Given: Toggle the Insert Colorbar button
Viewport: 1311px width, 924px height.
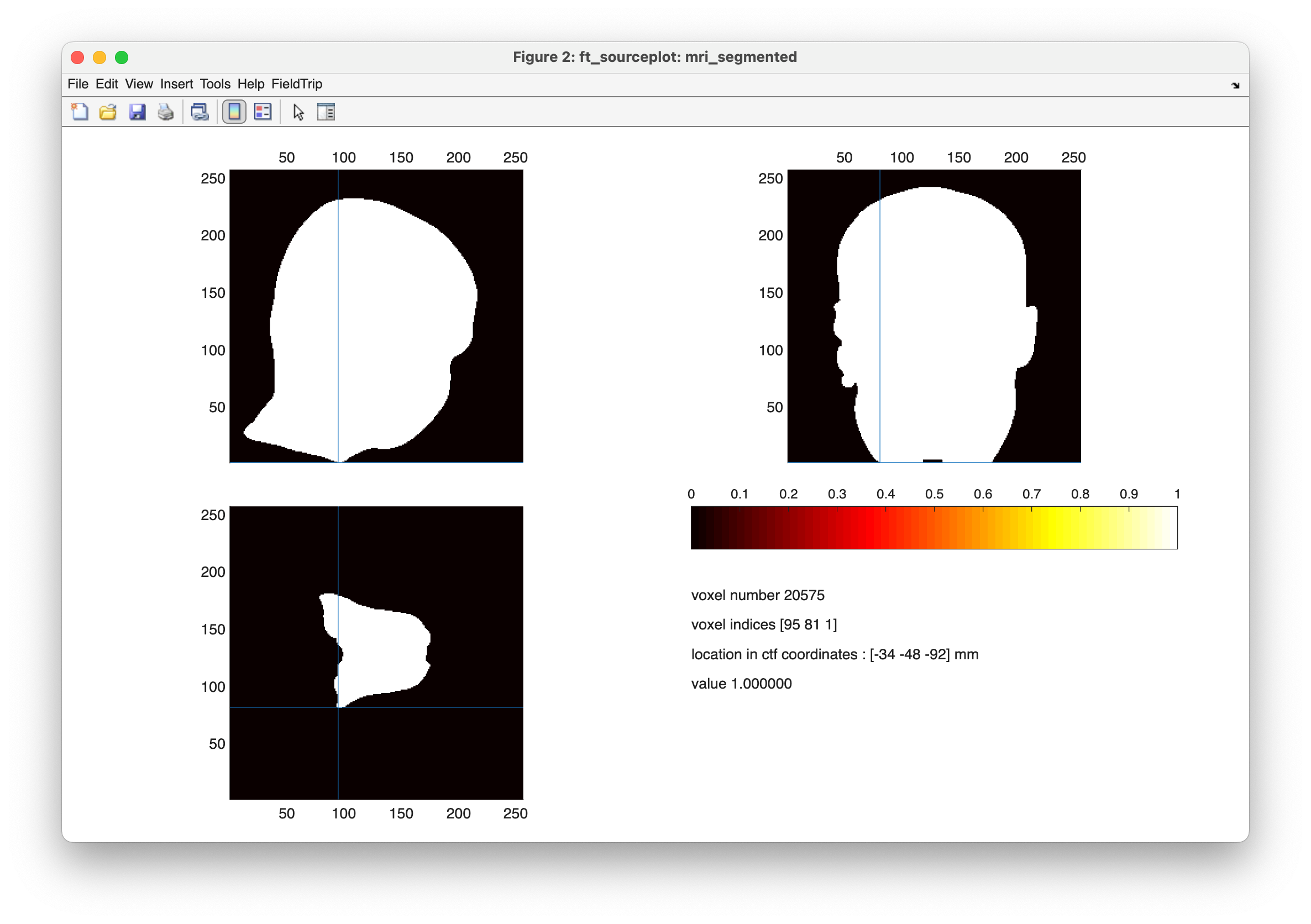Looking at the screenshot, I should [x=234, y=112].
